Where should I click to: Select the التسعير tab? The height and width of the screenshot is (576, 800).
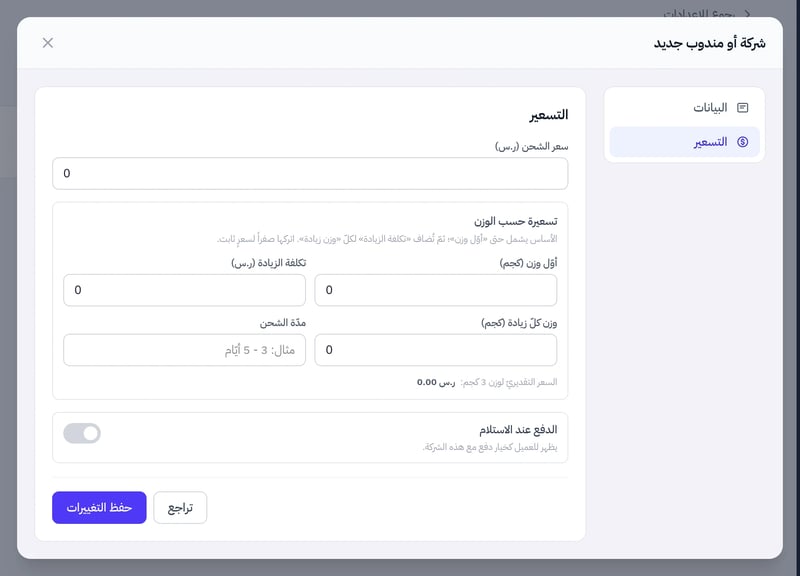tap(684, 142)
